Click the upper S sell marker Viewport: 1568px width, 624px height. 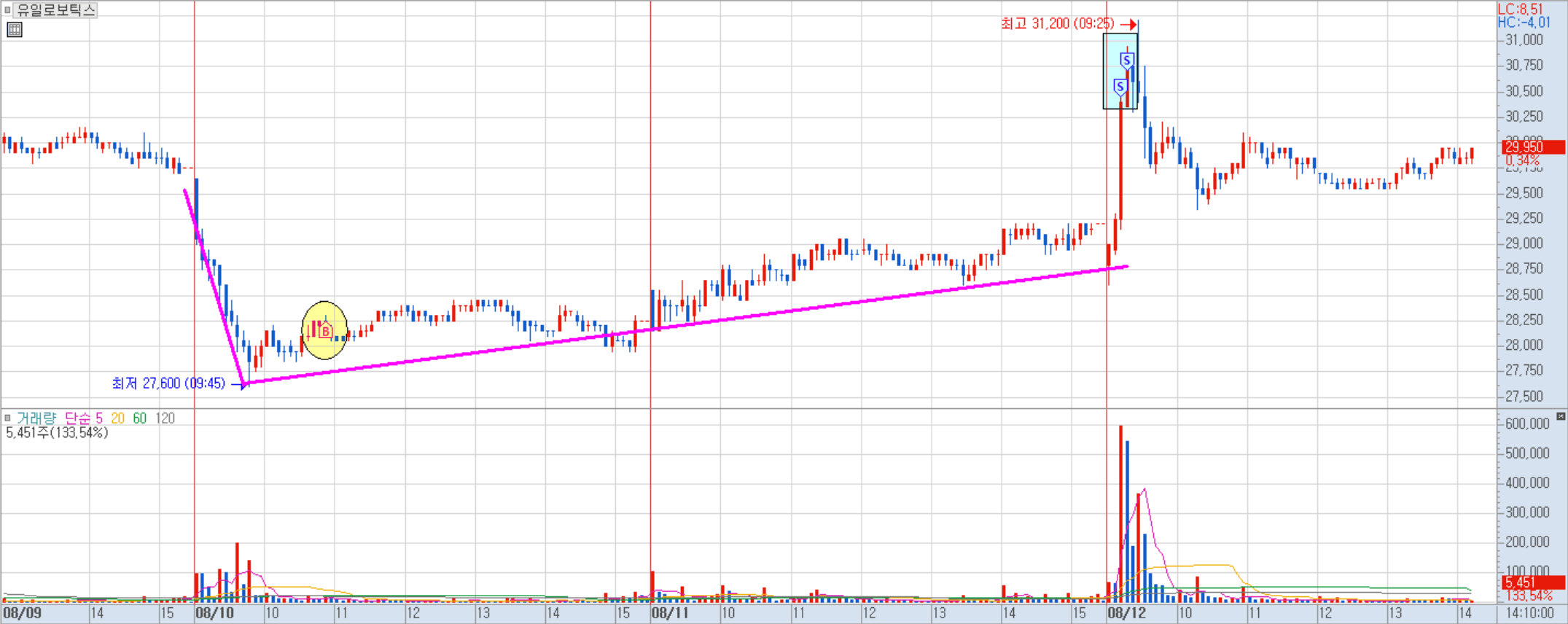1127,60
